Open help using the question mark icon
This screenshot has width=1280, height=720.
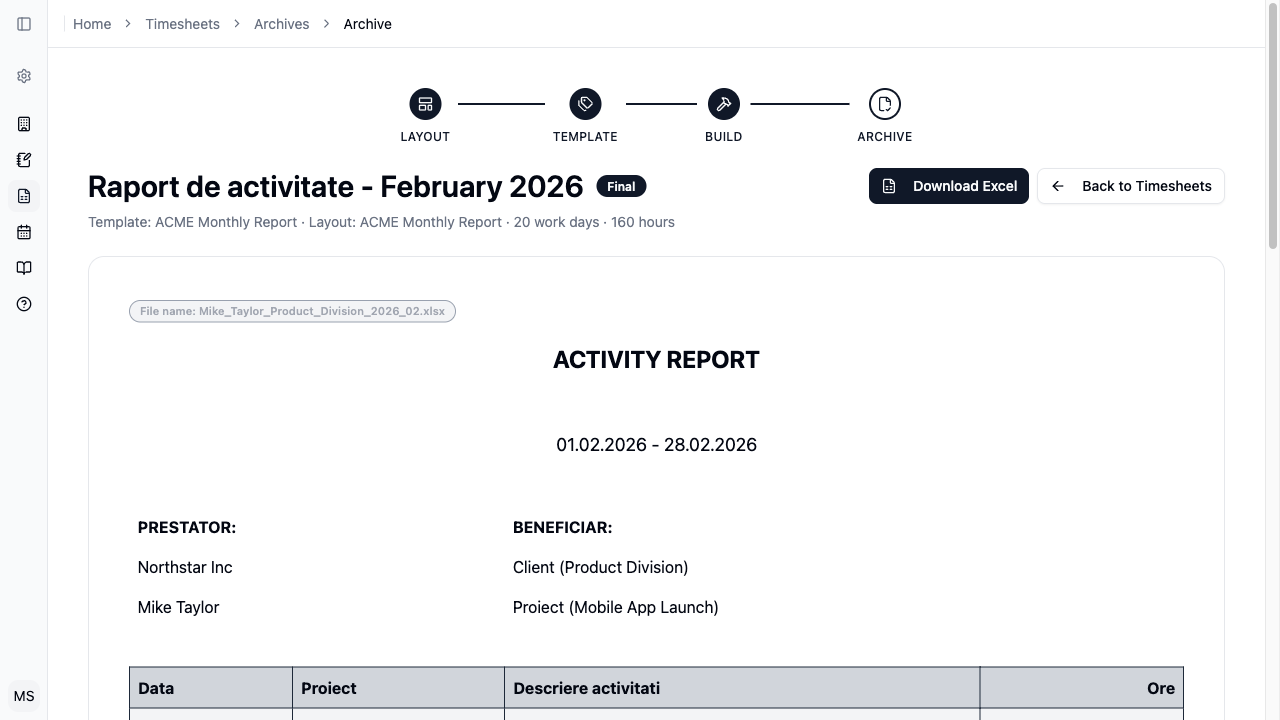[24, 304]
